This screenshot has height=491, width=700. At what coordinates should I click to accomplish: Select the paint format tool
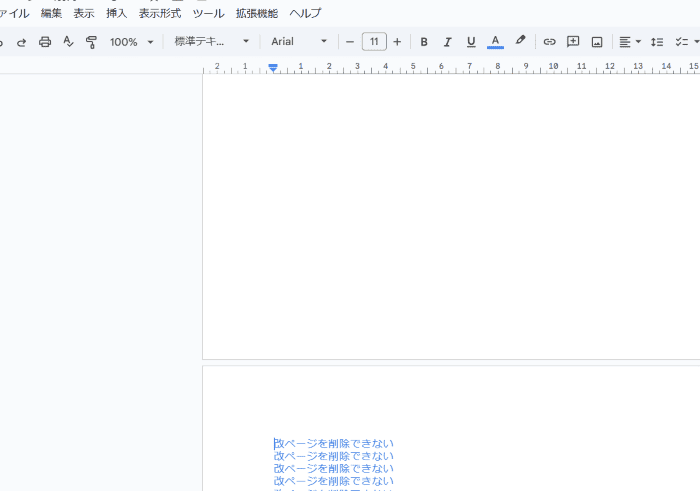pyautogui.click(x=91, y=42)
